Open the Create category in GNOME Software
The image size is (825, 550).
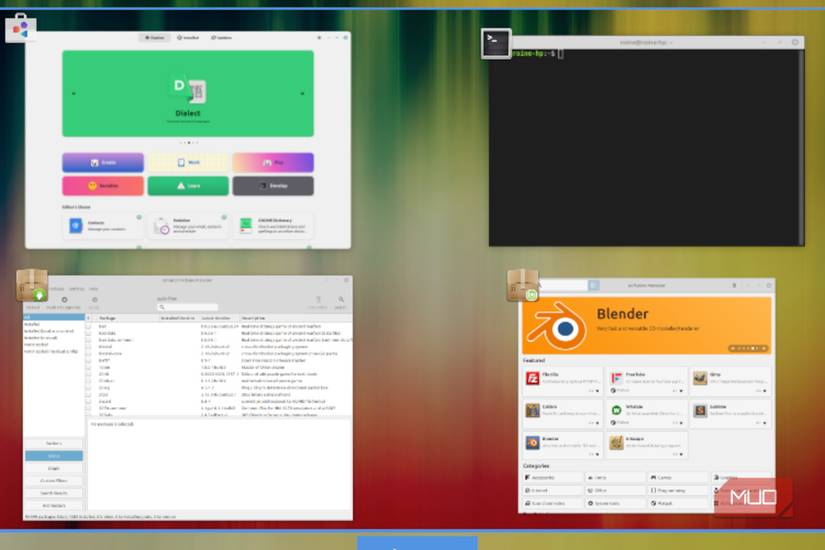(103, 163)
